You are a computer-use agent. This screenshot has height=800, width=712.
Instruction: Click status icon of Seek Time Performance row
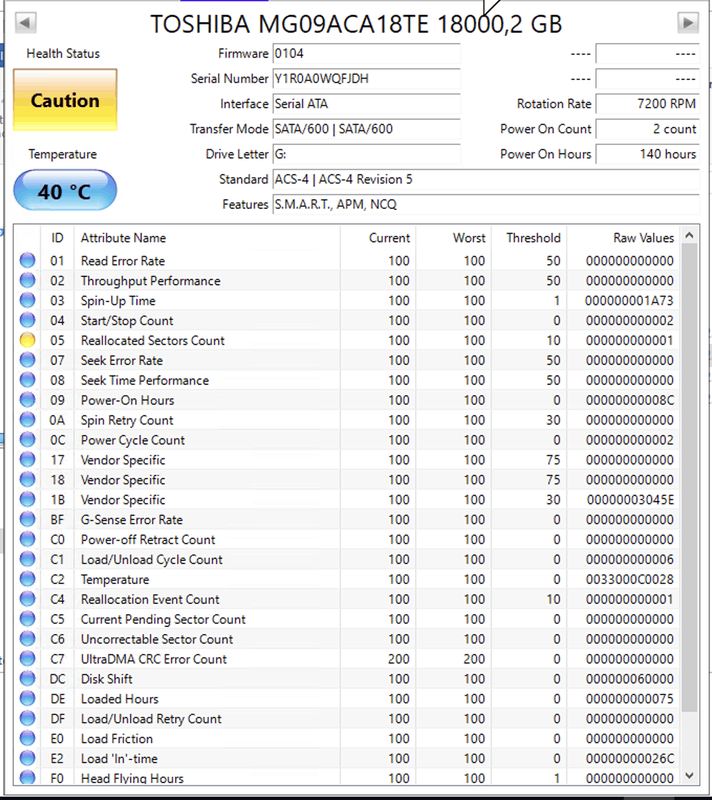(x=28, y=380)
